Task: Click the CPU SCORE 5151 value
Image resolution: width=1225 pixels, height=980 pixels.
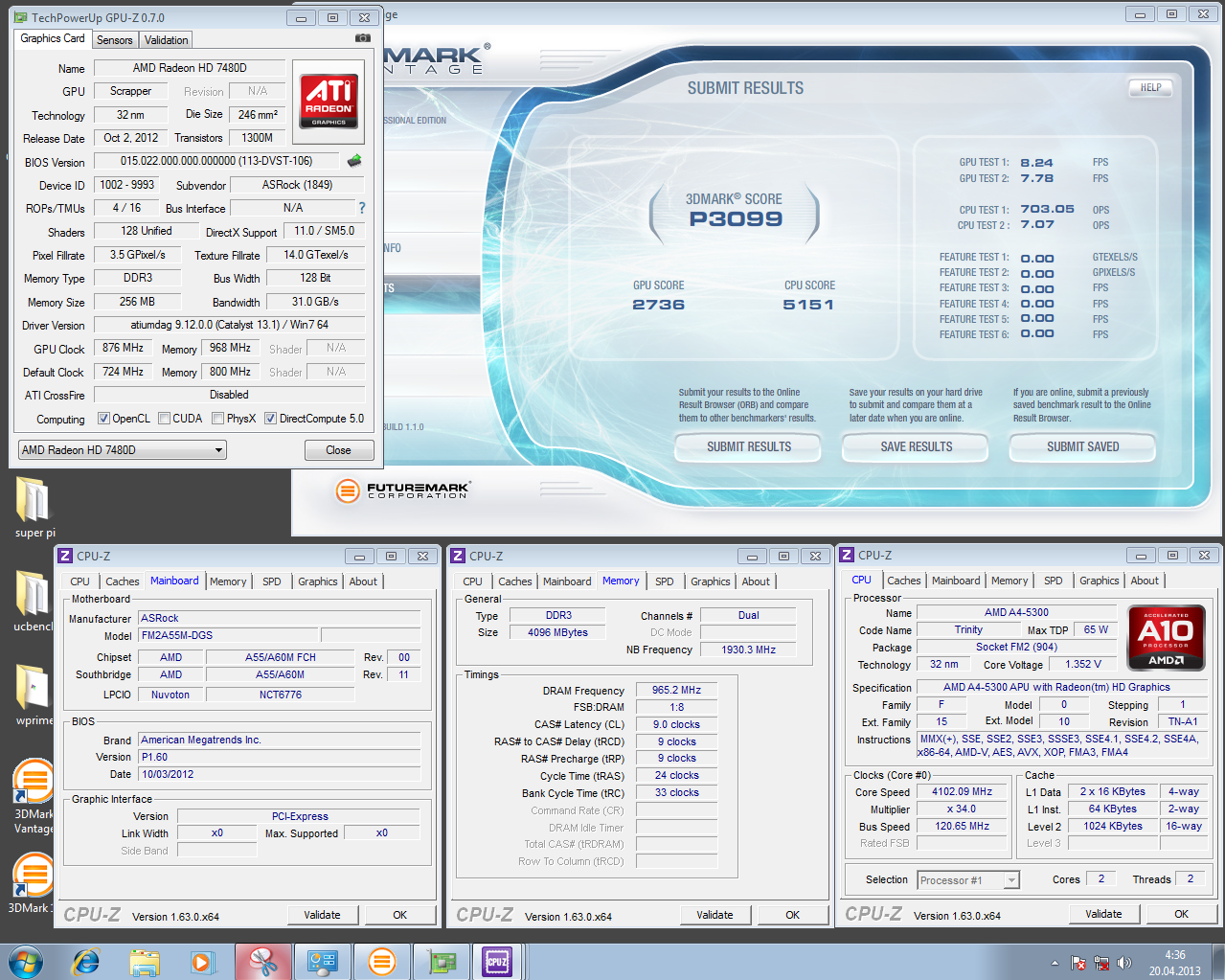Action: point(808,305)
